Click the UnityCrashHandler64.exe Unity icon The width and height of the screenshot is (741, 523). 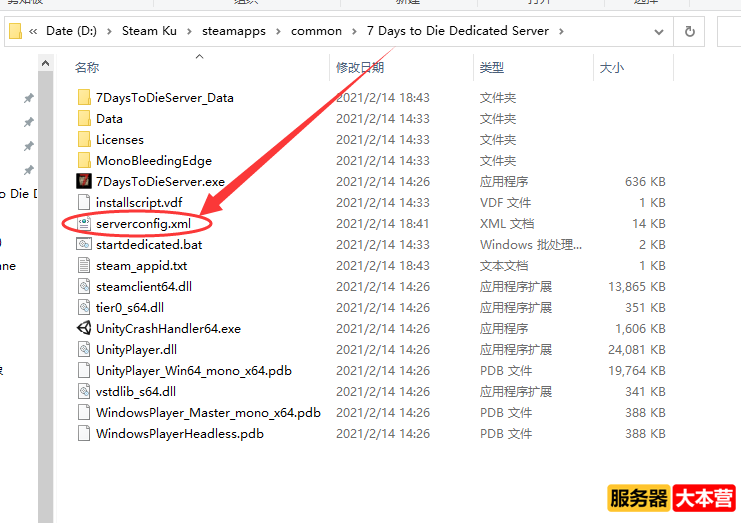click(84, 328)
